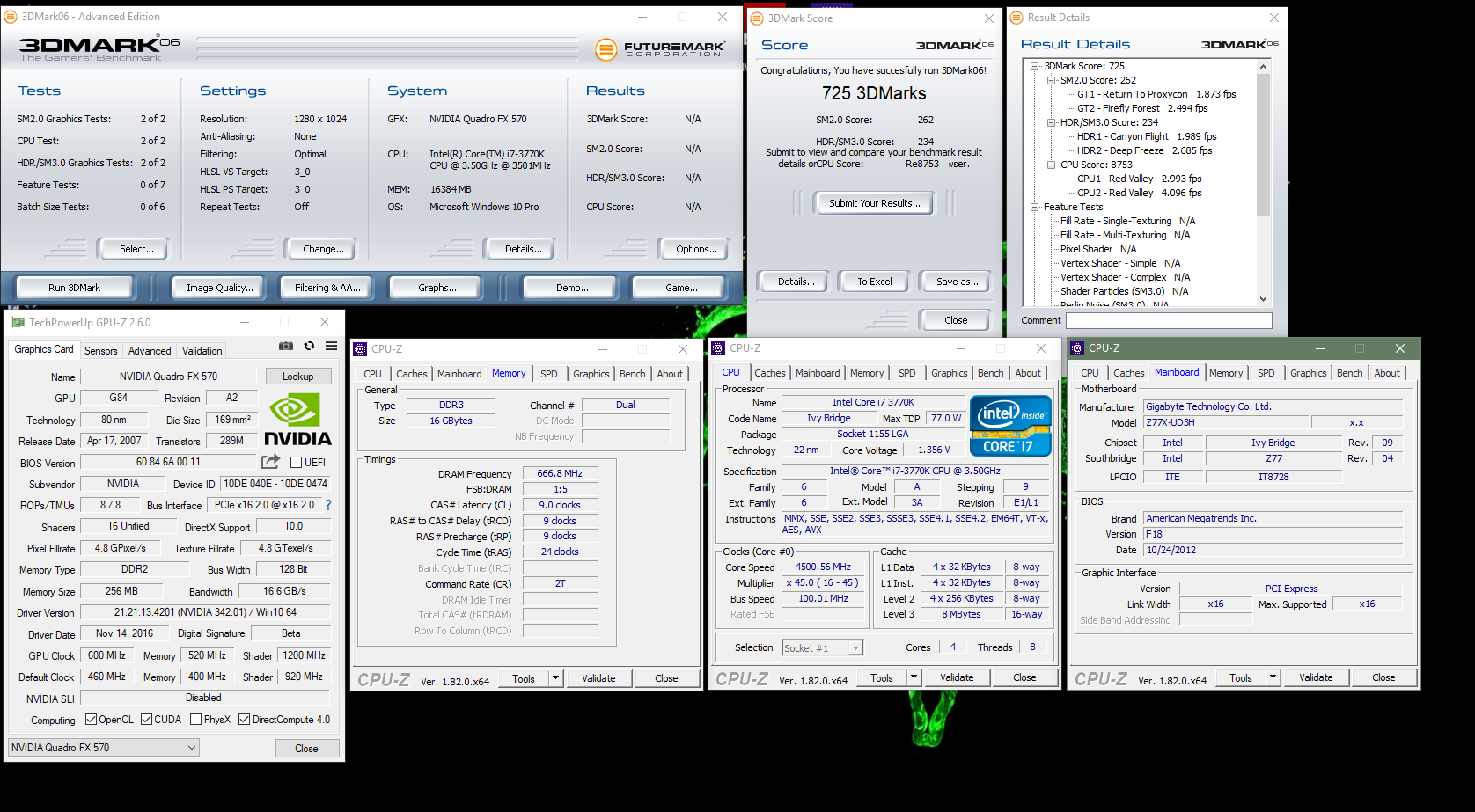Click the 3DMark Score window title icon
This screenshot has width=1475, height=812.
(x=757, y=18)
